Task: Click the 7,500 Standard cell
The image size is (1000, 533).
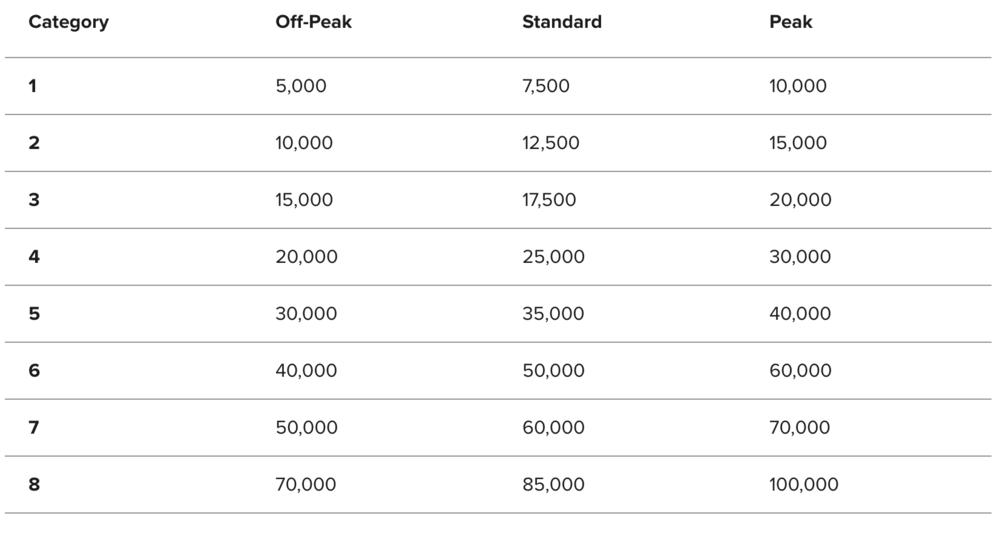Action: [x=545, y=86]
